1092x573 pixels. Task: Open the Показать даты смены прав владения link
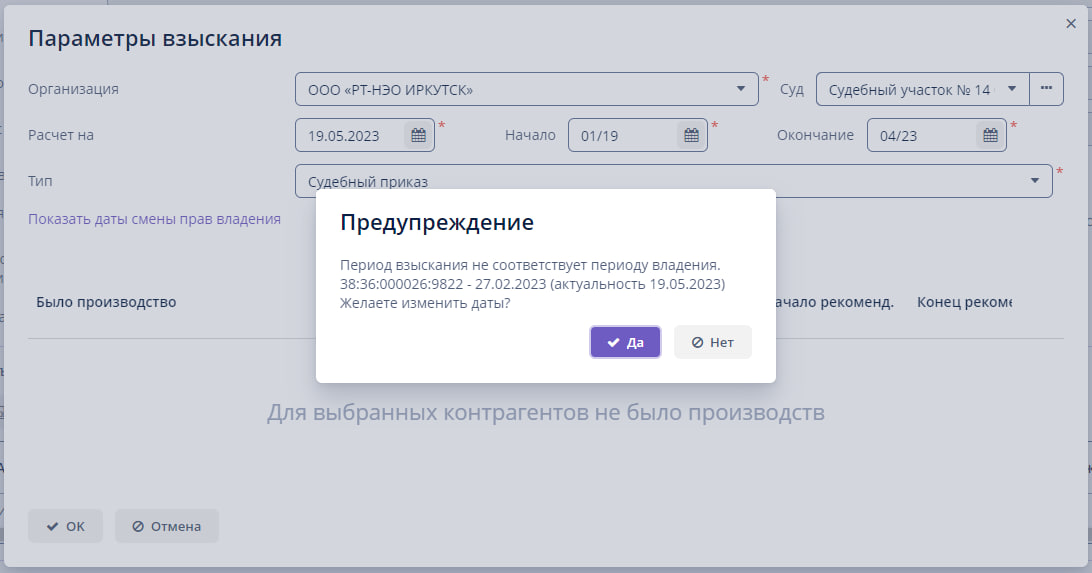pos(154,219)
